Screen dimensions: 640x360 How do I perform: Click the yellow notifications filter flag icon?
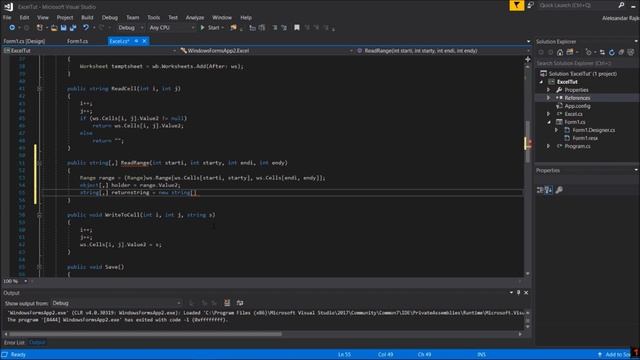[517, 5]
